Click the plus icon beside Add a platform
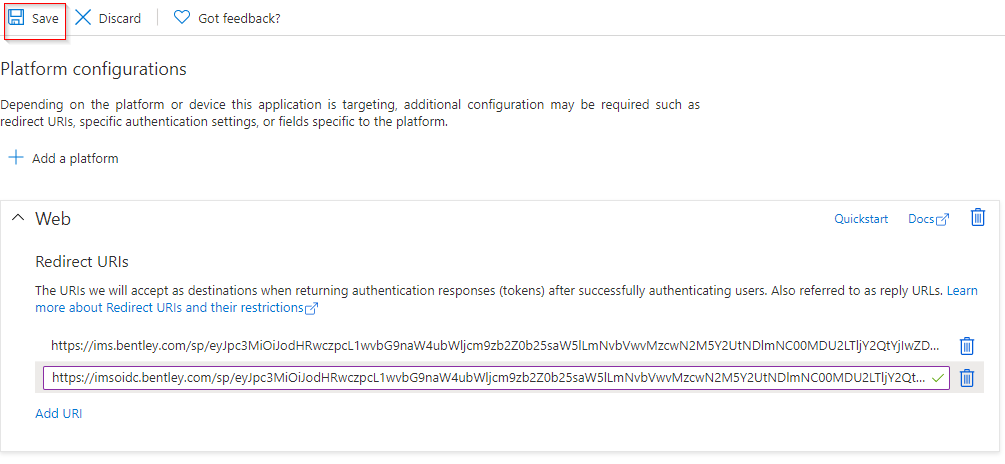Screen dimensions: 1005x464 [x=16, y=158]
